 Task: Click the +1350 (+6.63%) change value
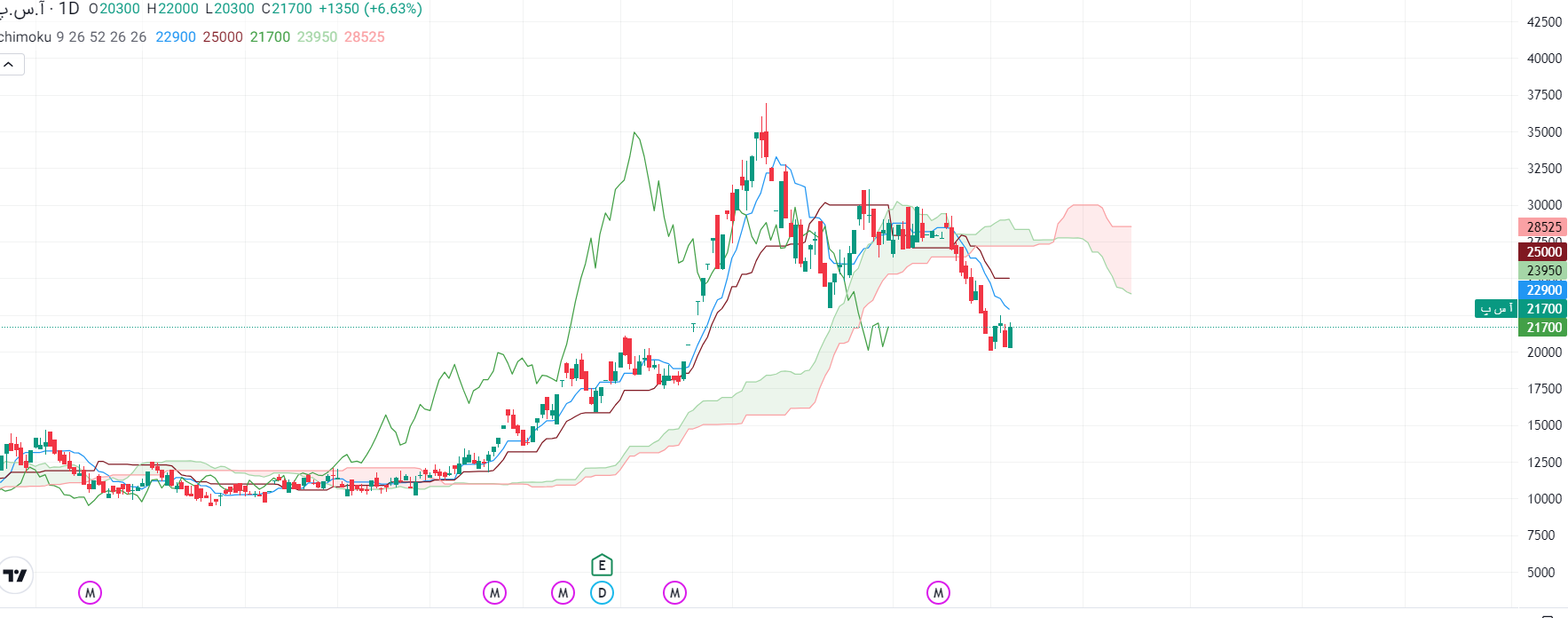370,9
